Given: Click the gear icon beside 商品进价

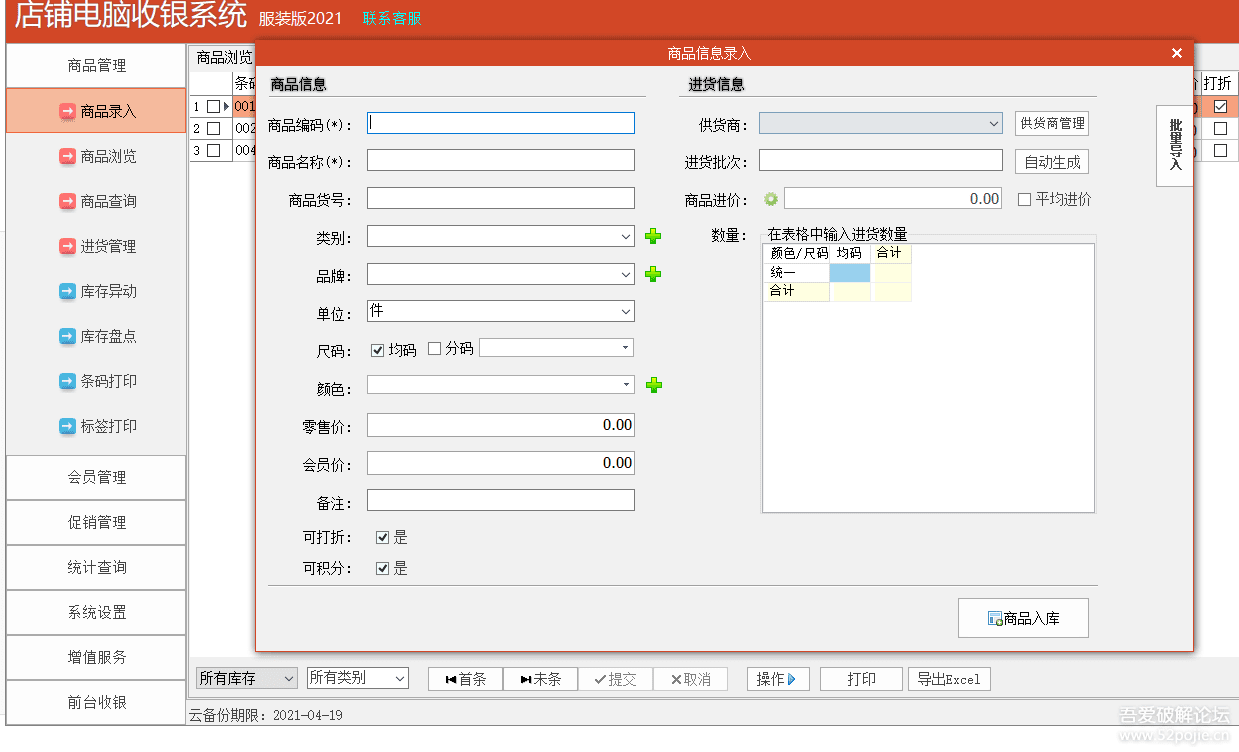Looking at the screenshot, I should [771, 199].
